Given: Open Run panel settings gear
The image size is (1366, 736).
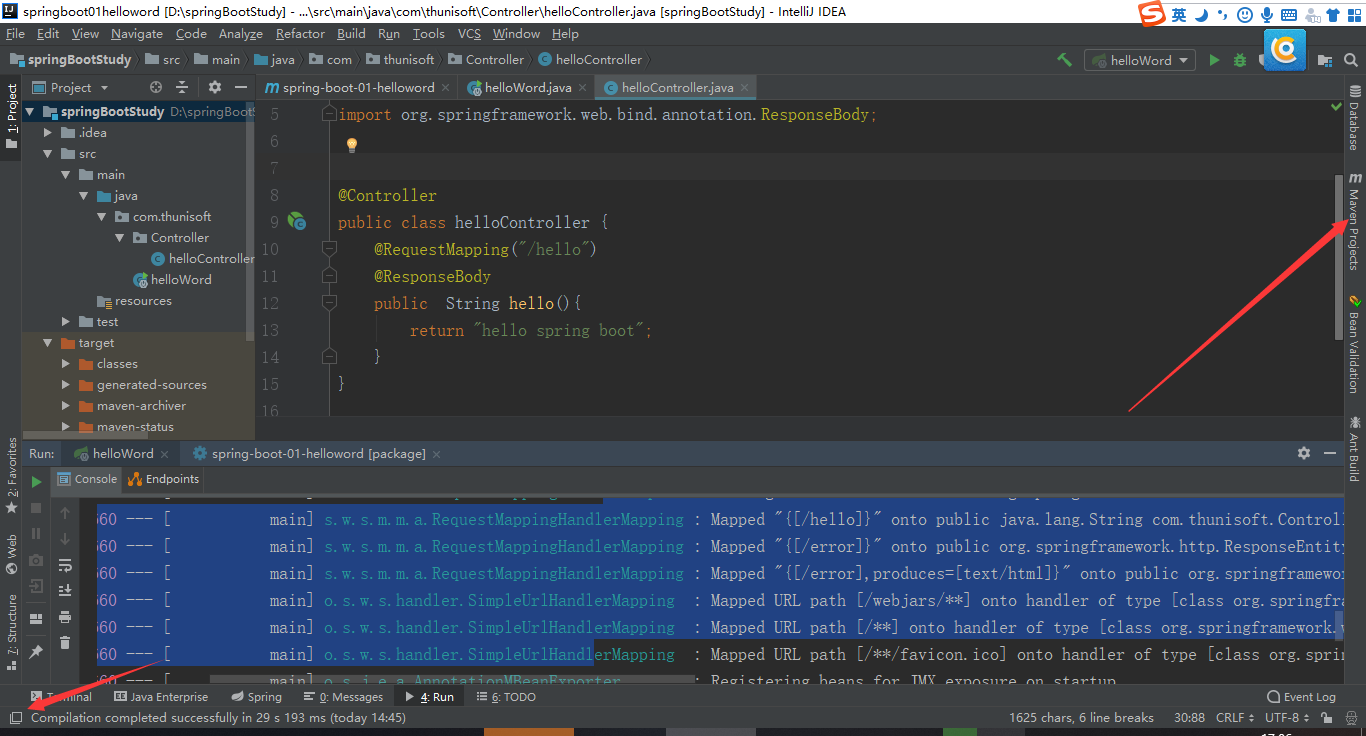Looking at the screenshot, I should point(1303,453).
